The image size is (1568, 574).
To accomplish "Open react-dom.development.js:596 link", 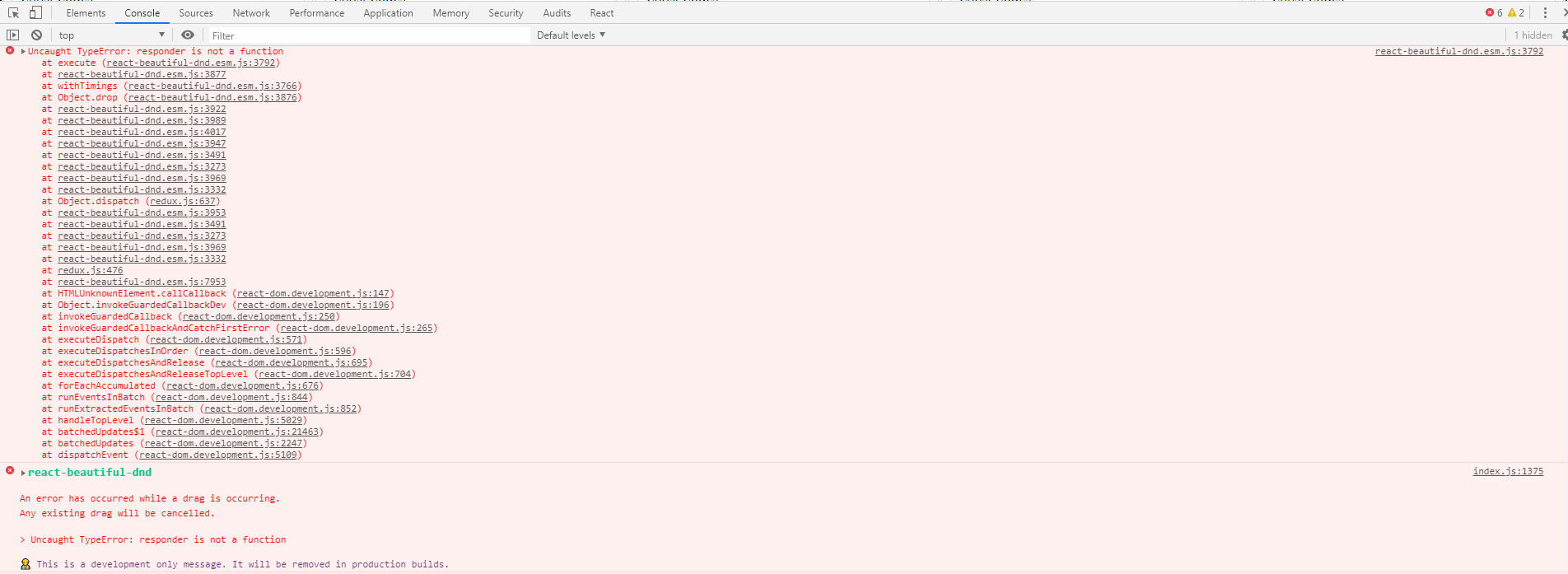I will pyautogui.click(x=275, y=351).
